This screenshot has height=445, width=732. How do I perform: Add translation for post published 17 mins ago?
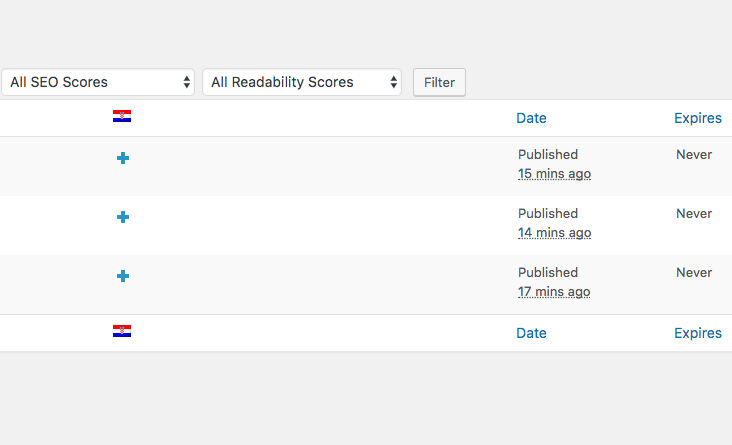point(123,276)
